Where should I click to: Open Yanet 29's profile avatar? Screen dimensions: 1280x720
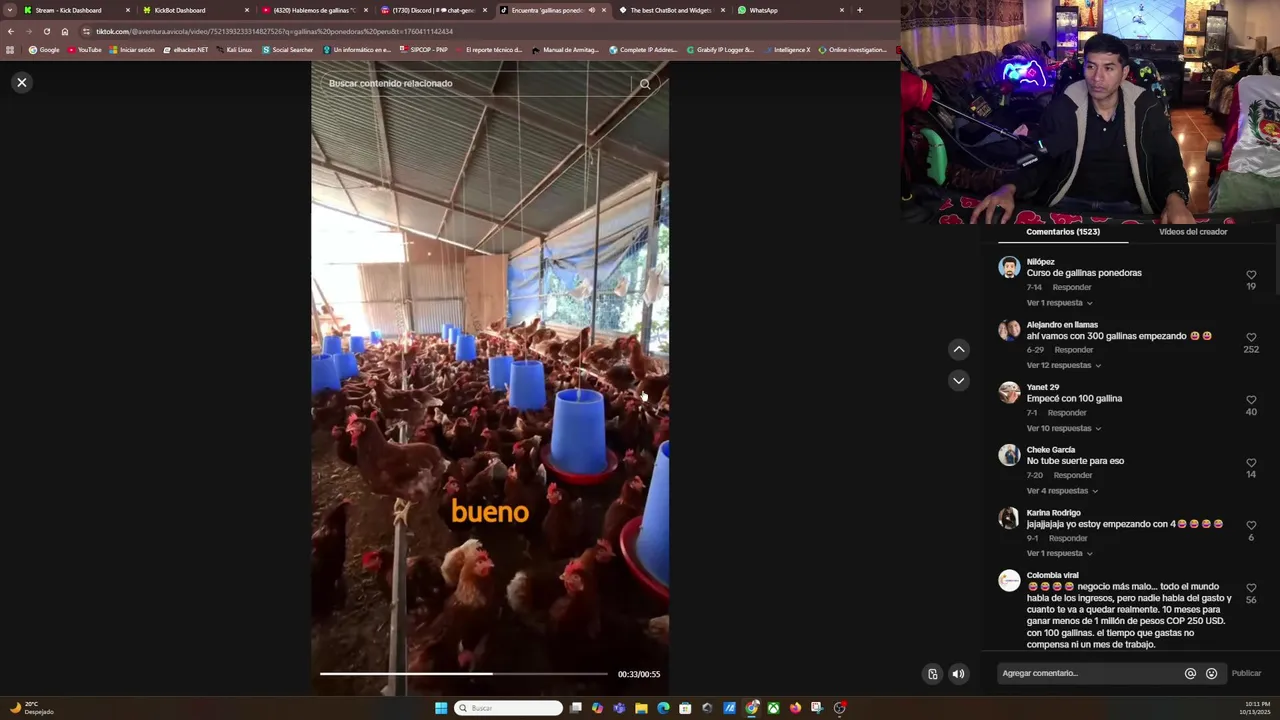coord(1009,392)
